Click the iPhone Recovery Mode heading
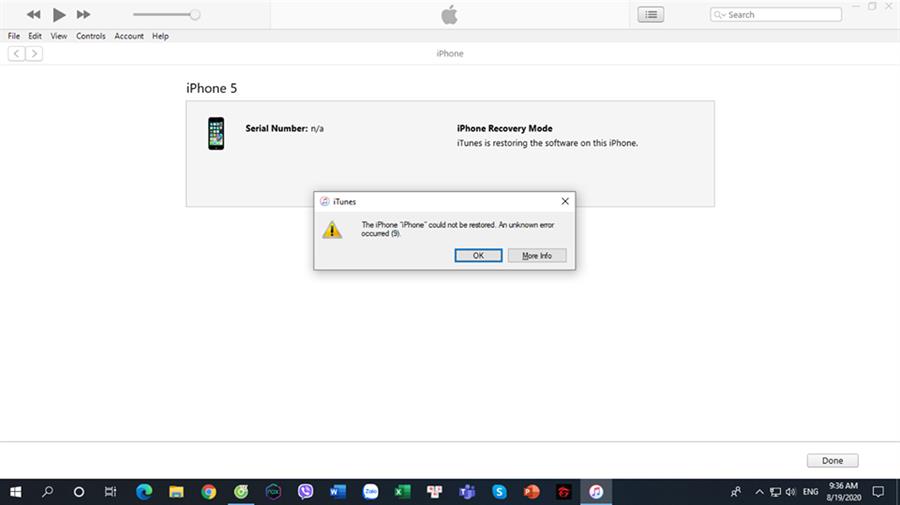 point(505,129)
